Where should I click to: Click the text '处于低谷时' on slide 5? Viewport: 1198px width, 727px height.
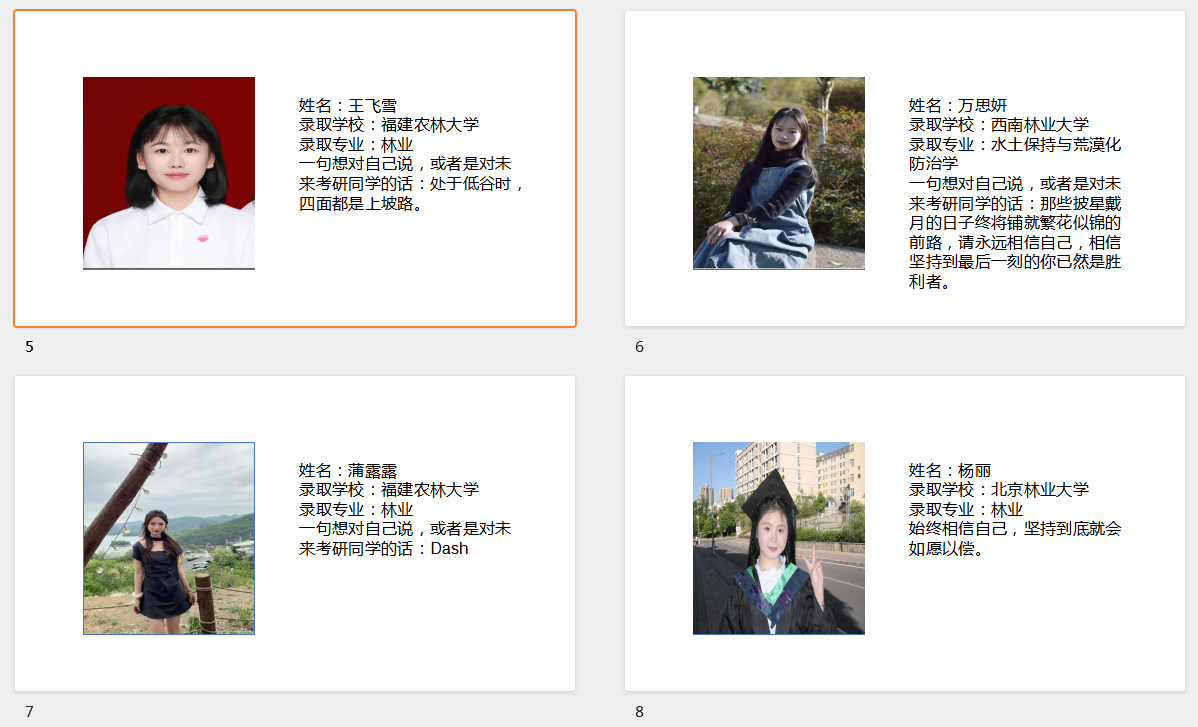point(470,184)
